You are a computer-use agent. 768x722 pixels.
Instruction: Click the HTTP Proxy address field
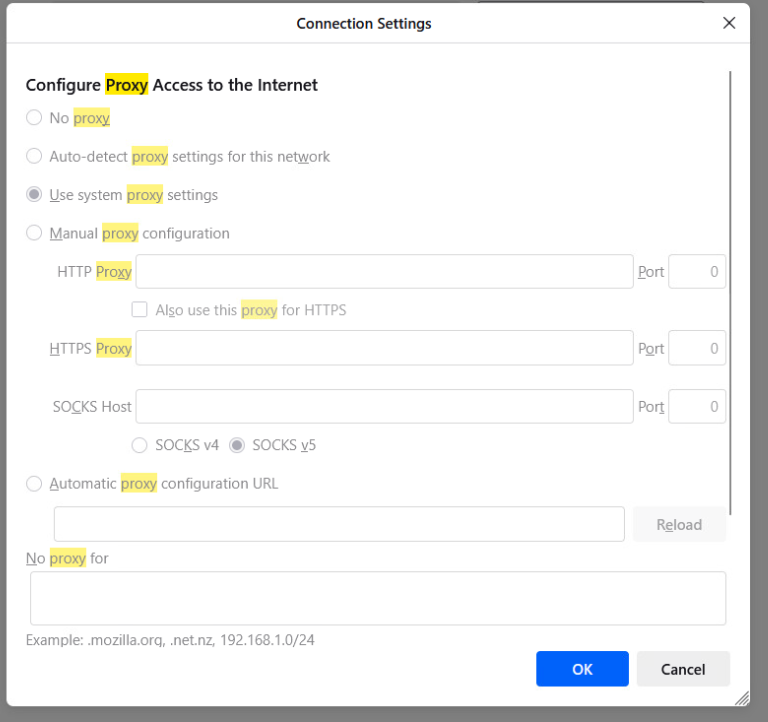384,272
